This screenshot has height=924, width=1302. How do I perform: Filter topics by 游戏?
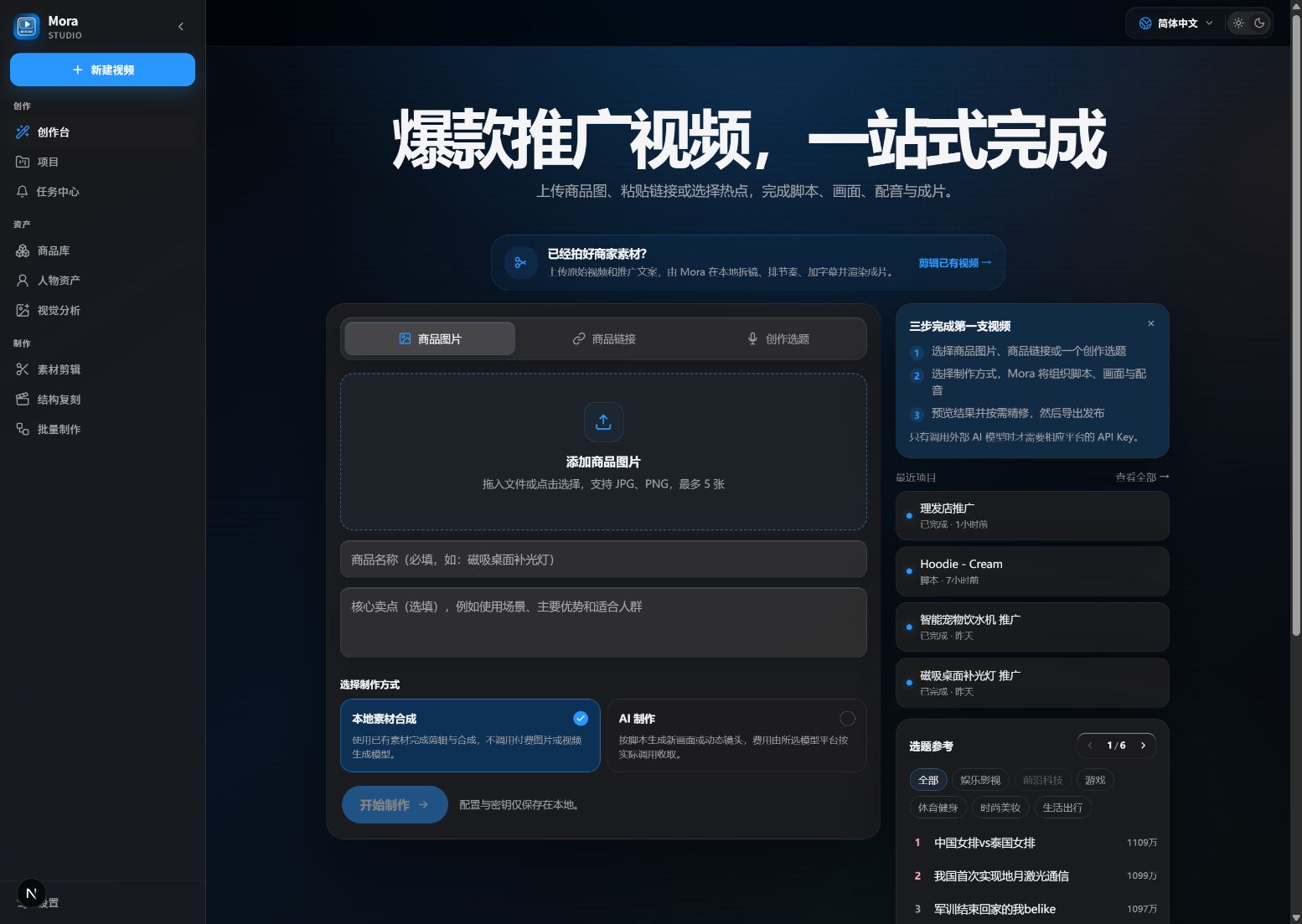[1095, 780]
